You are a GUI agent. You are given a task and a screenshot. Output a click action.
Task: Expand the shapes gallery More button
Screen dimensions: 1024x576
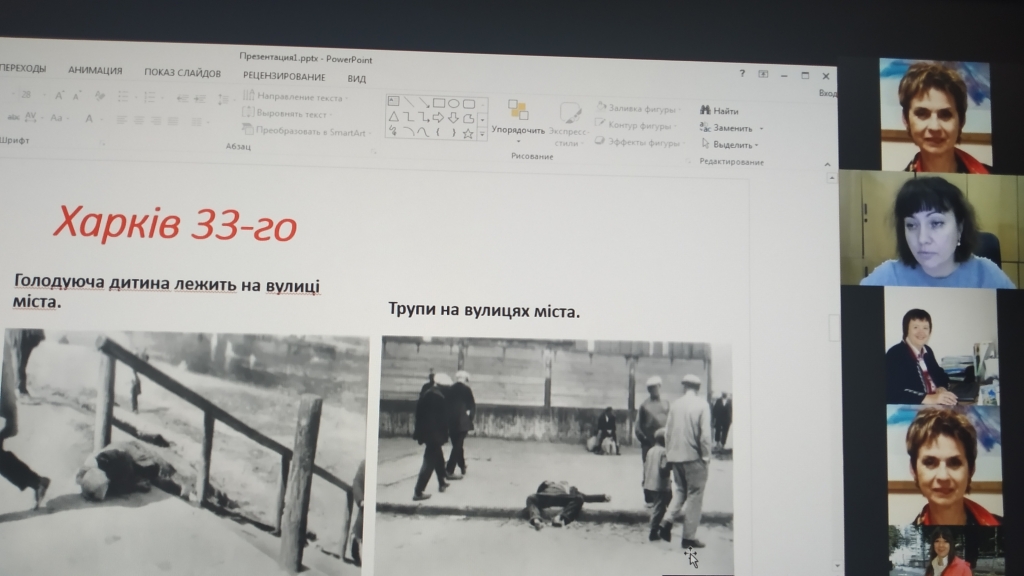click(483, 134)
